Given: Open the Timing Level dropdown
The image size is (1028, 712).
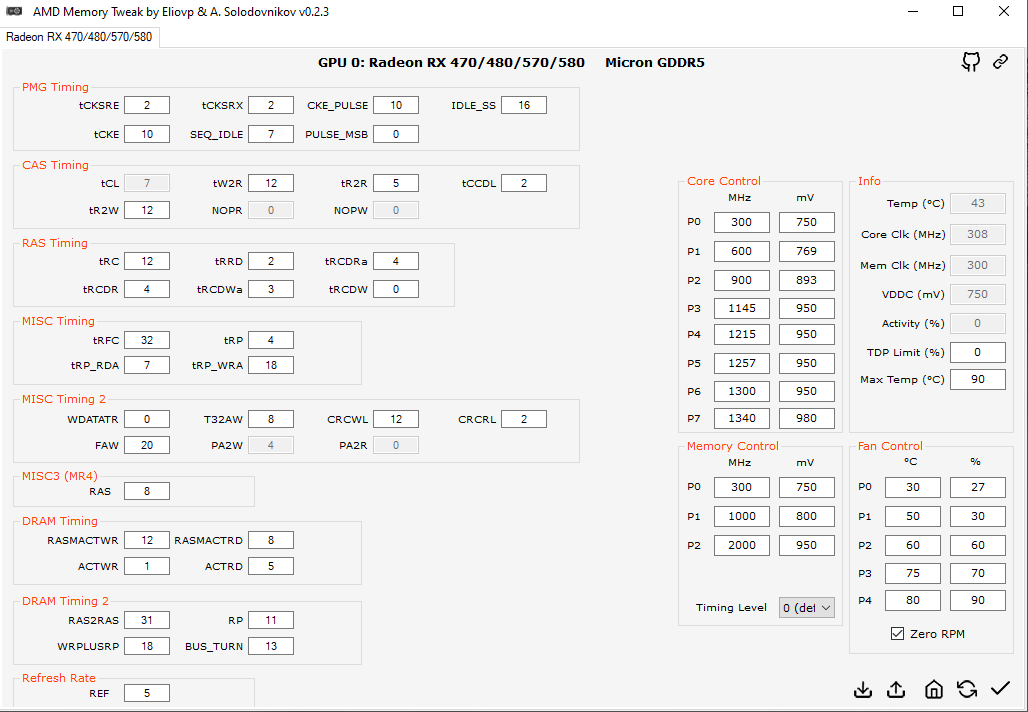Looking at the screenshot, I should pyautogui.click(x=806, y=608).
